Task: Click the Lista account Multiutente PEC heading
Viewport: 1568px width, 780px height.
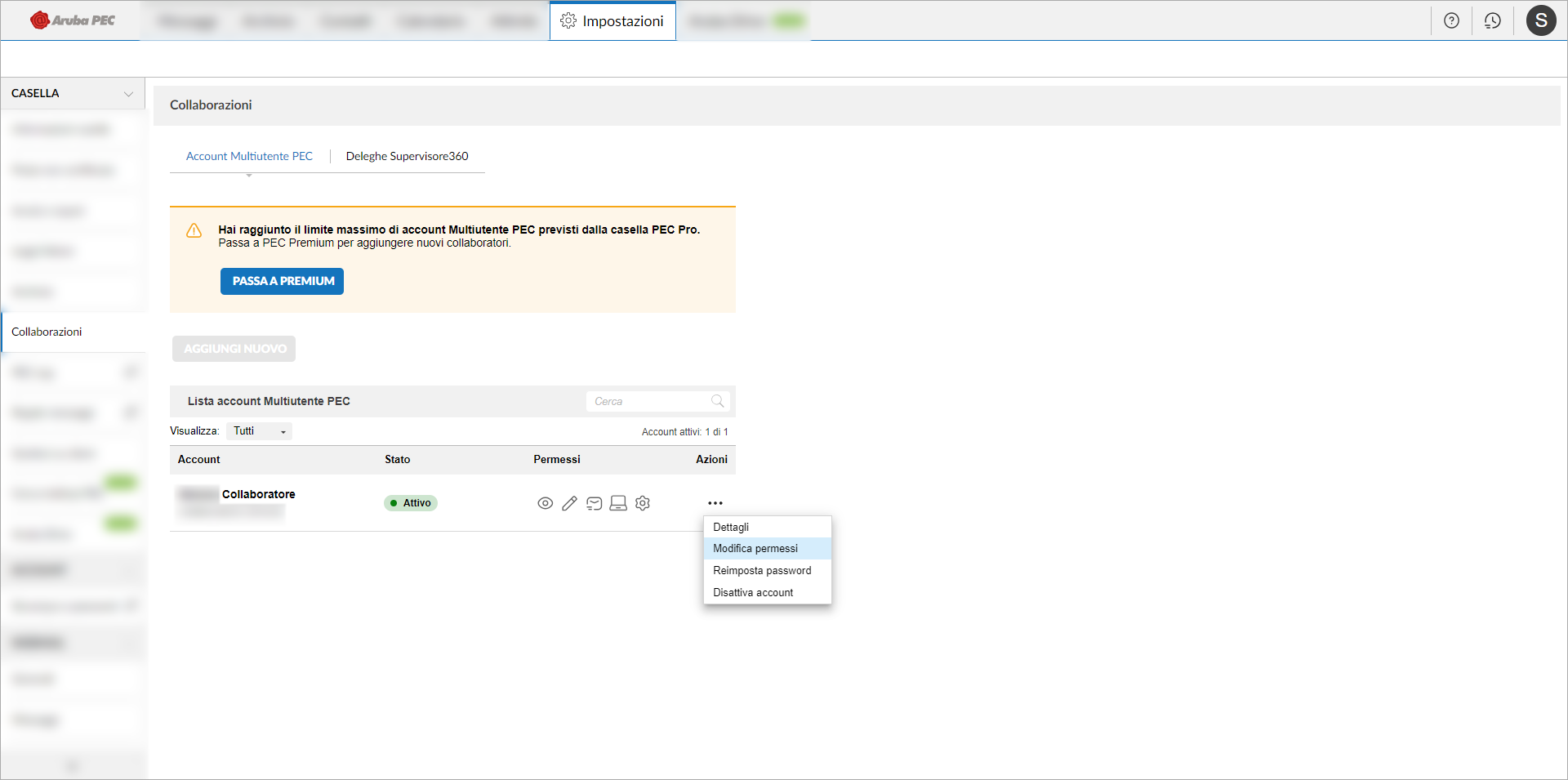Action: pos(269,401)
